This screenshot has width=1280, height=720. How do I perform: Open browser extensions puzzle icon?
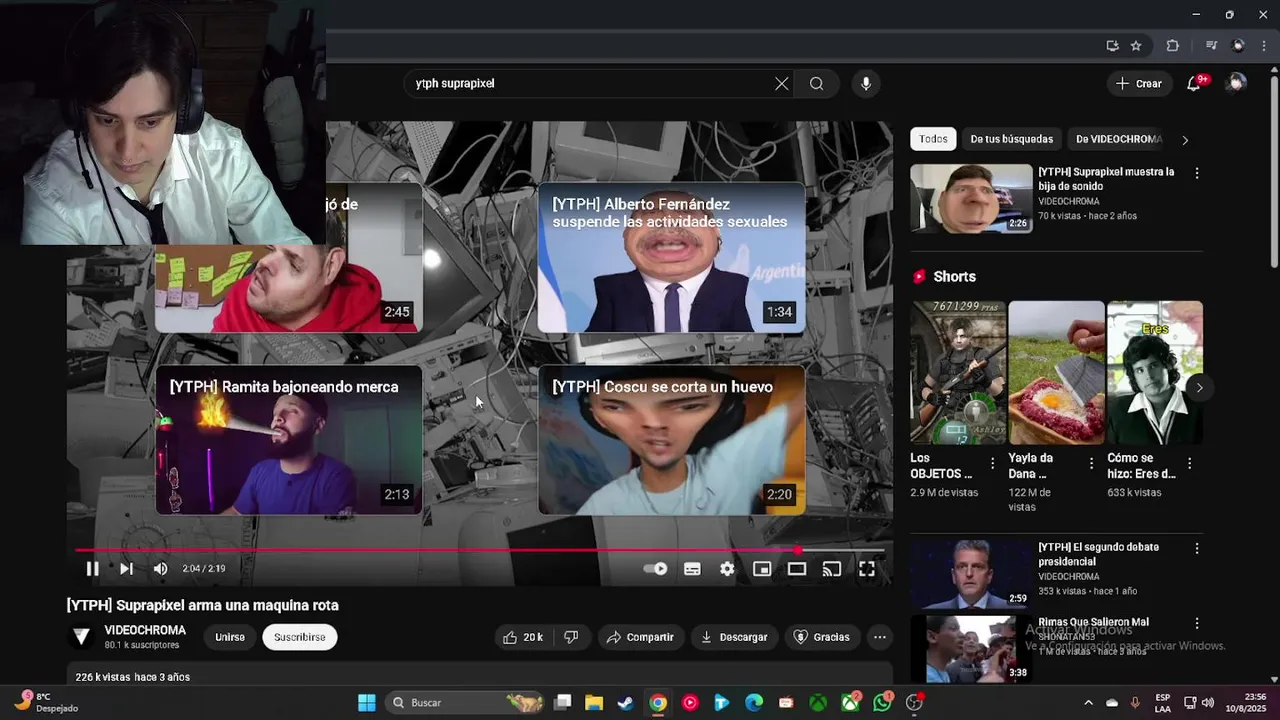1173,46
